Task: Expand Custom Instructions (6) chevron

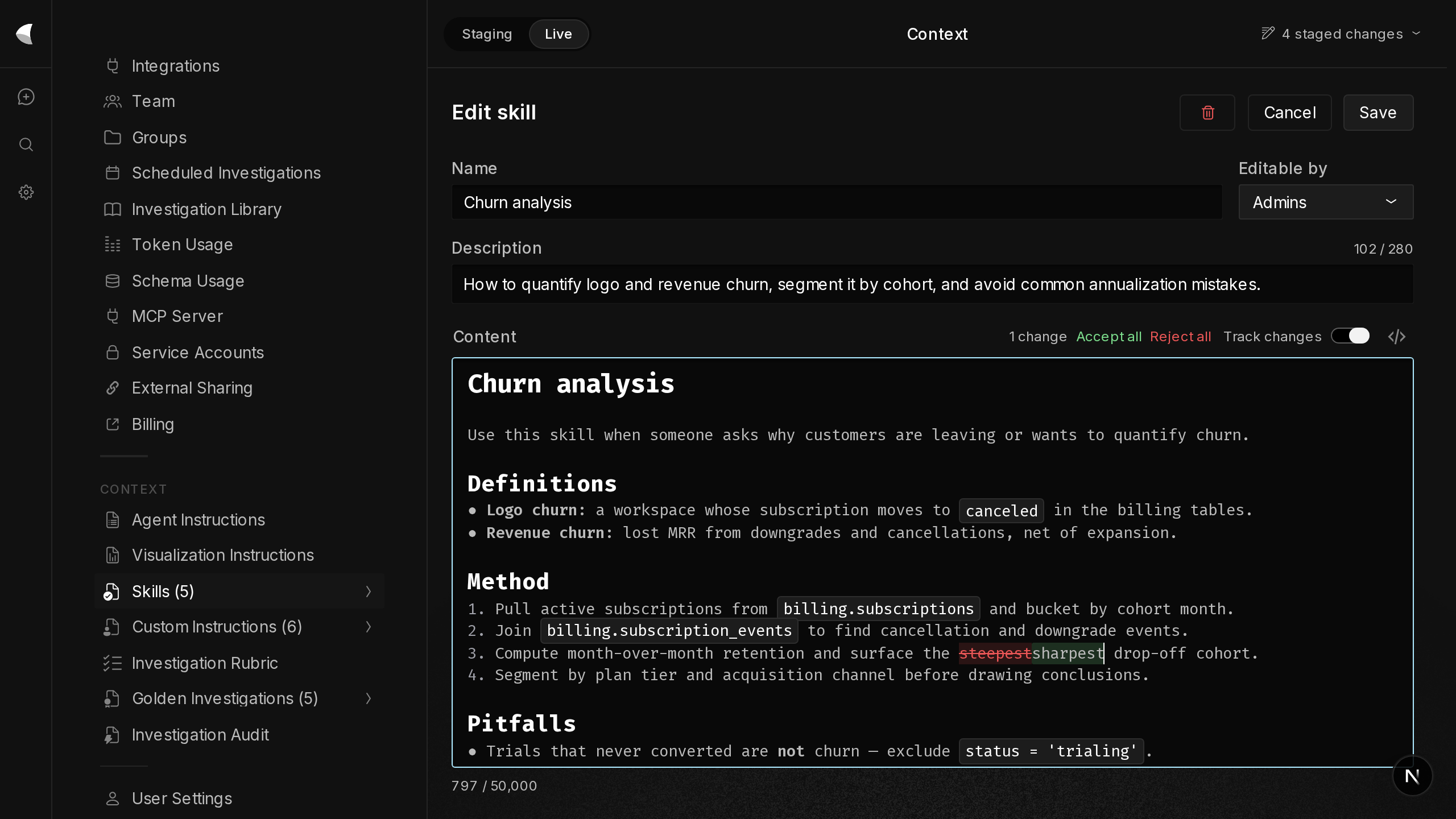Action: tap(369, 627)
